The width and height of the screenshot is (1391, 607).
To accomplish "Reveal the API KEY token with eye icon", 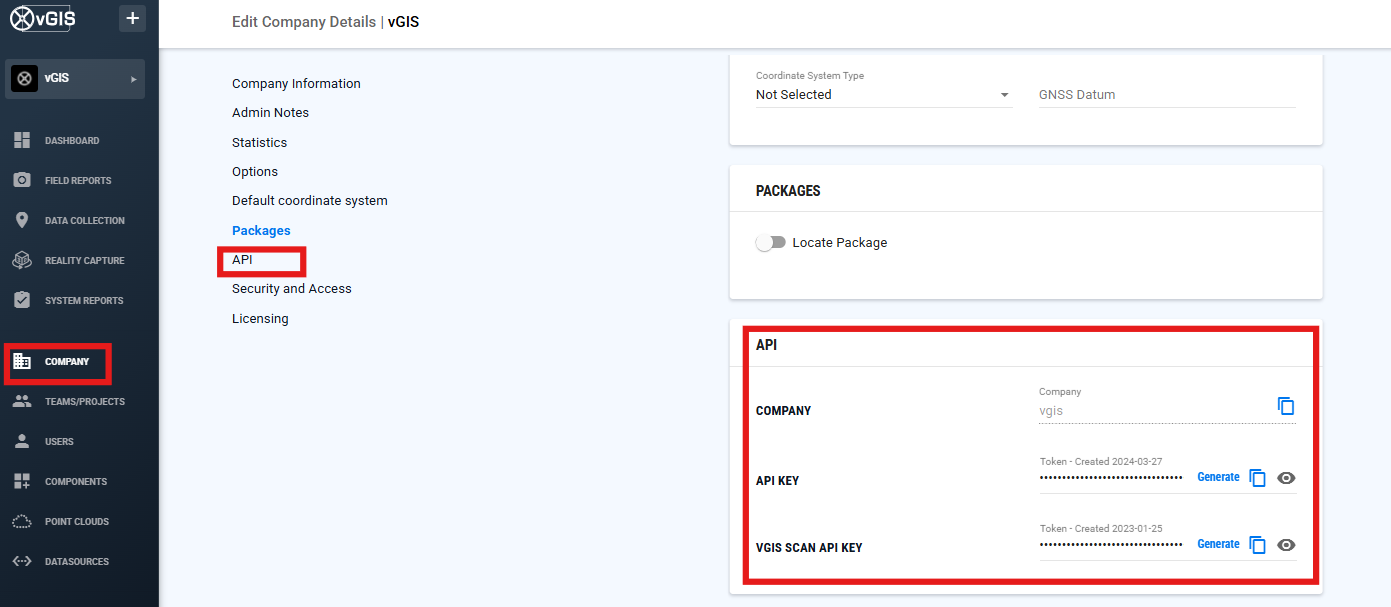I will (1287, 478).
